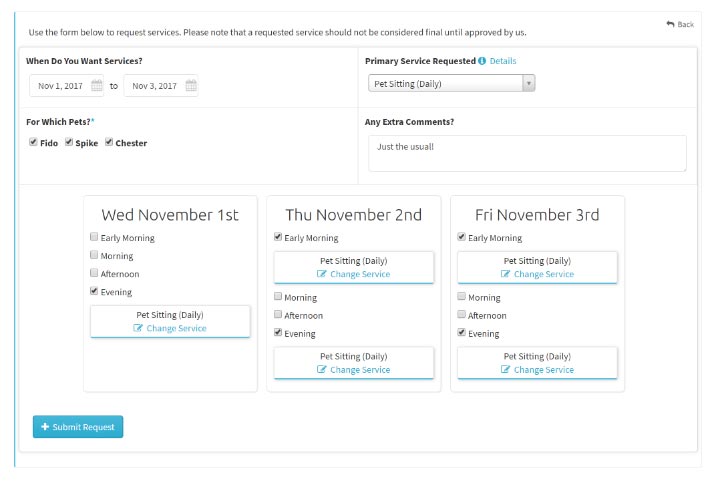
Task: Check Morning on Wed November 1st
Action: click(x=94, y=255)
